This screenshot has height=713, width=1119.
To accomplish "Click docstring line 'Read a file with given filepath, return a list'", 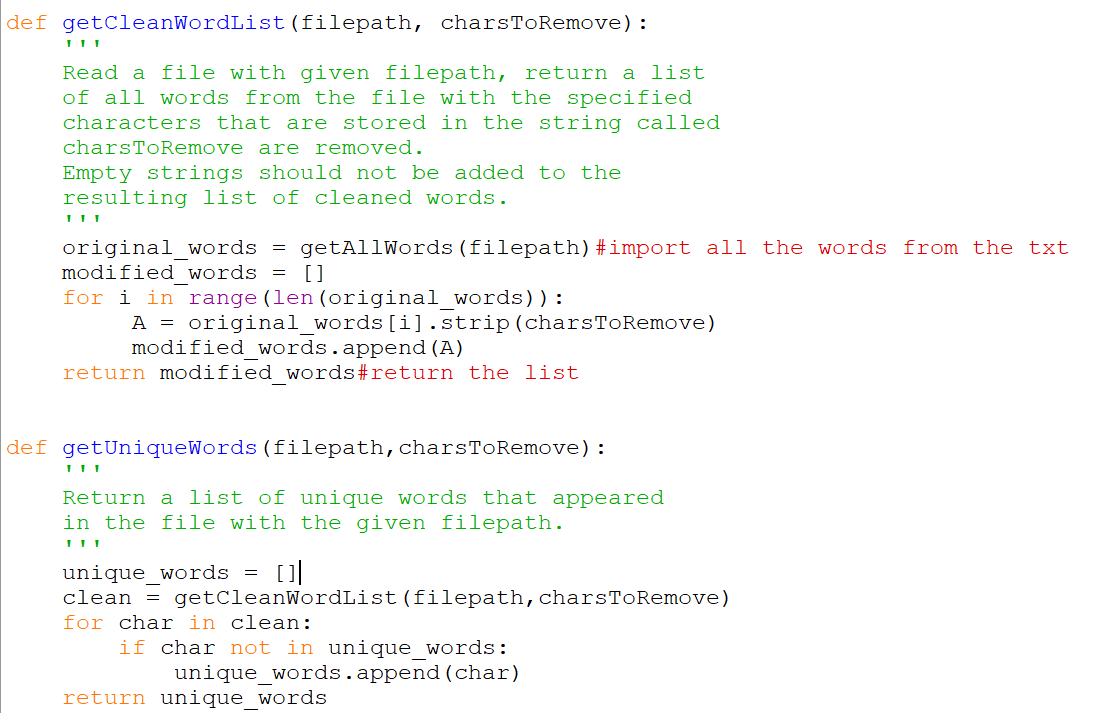I will pos(383,73).
